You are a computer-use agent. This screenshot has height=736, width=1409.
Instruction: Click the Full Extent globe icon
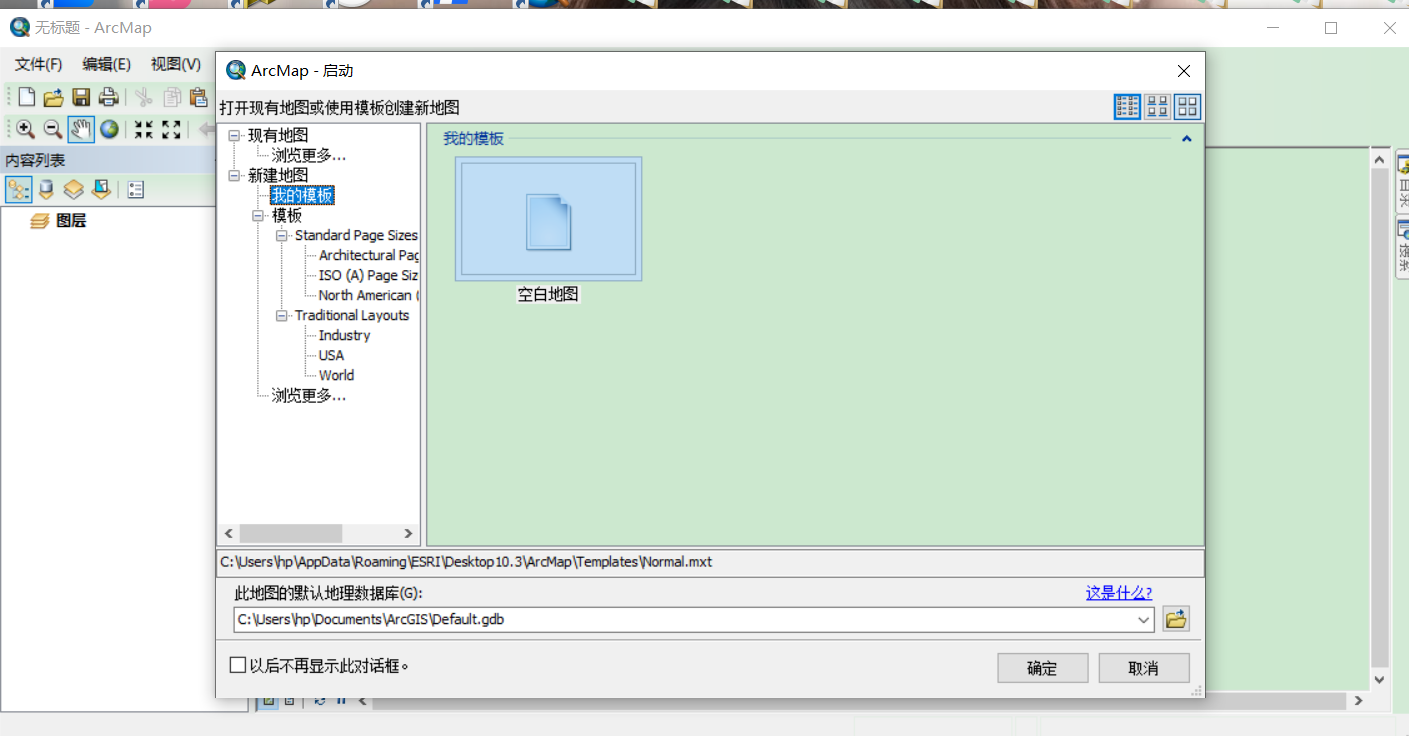click(109, 129)
